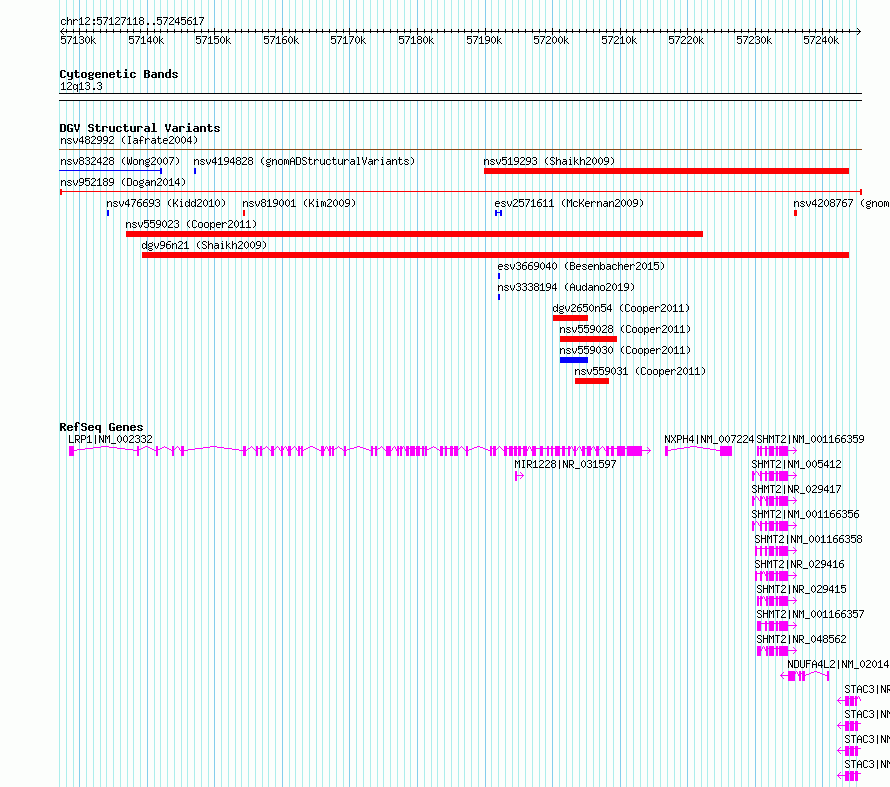Click the NXPH4 gene glyph
The height and width of the screenshot is (787, 890).
pyautogui.click(x=699, y=451)
